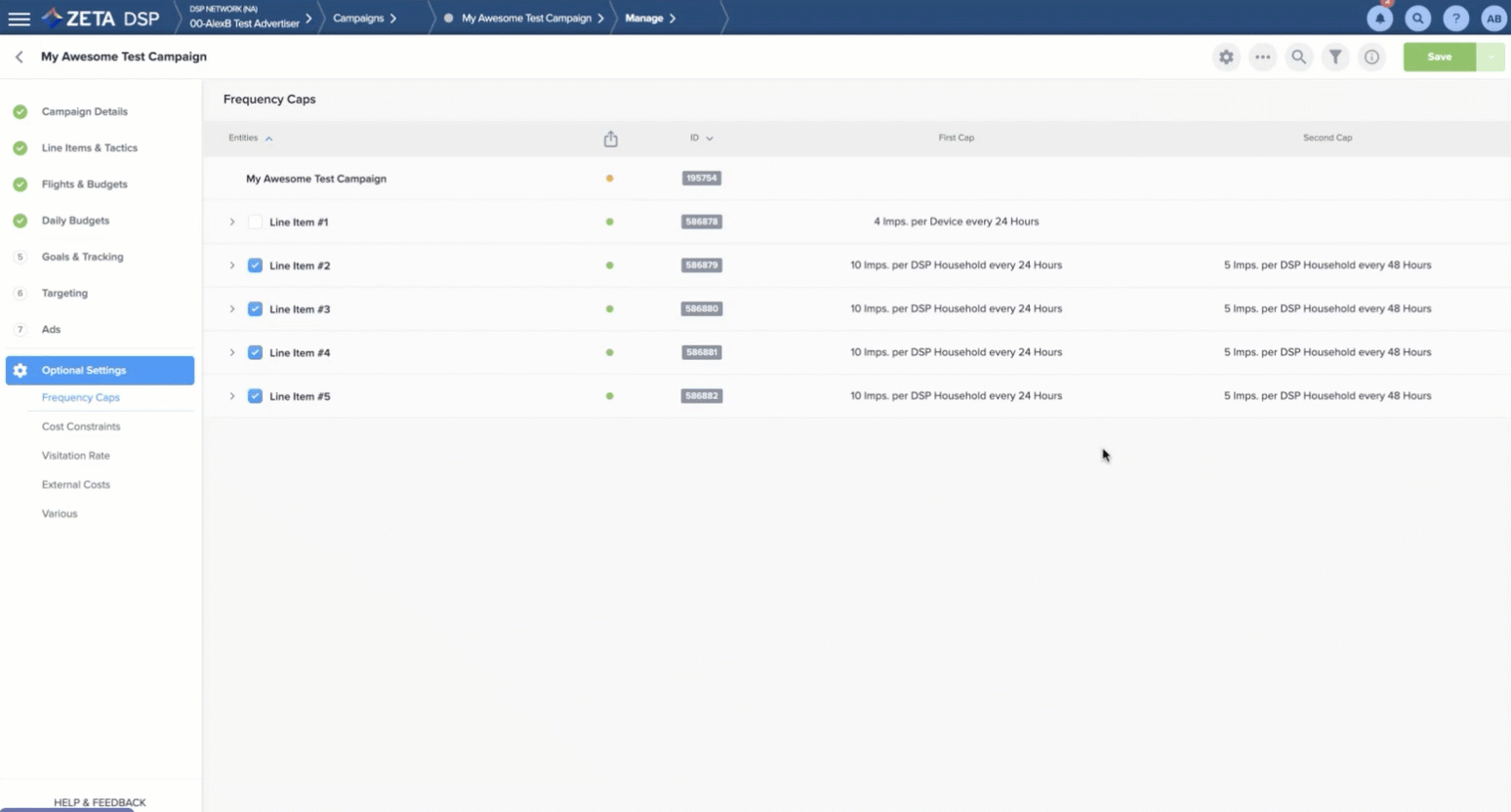Click the green Save button
The width and height of the screenshot is (1511, 812).
[x=1439, y=57]
